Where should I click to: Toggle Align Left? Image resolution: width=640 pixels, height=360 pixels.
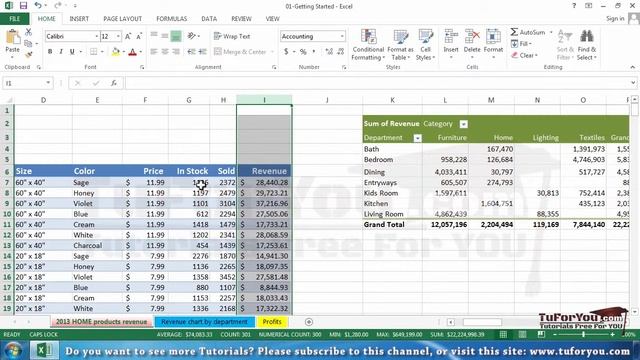pyautogui.click(x=154, y=52)
